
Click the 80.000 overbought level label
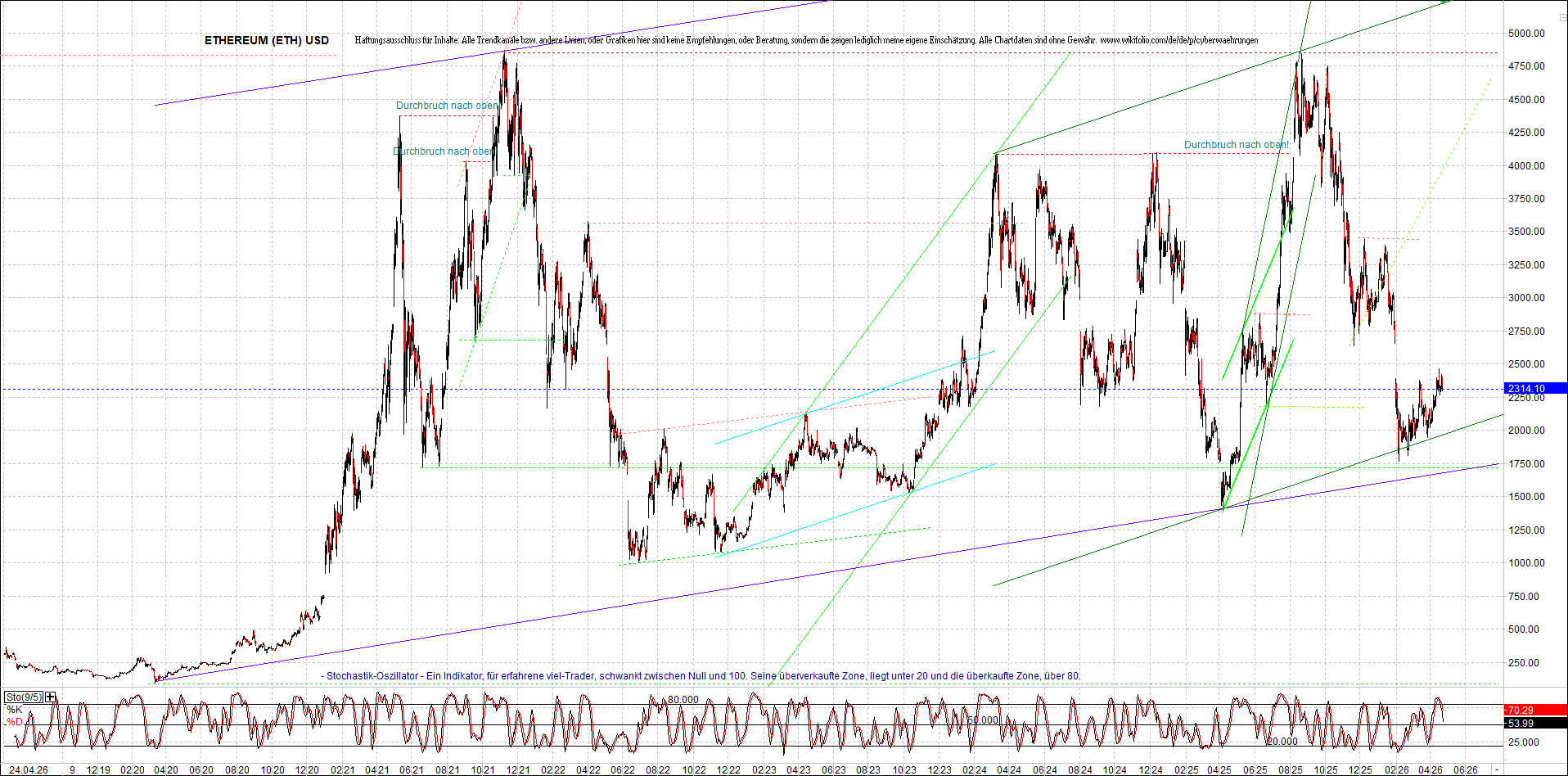tap(683, 700)
